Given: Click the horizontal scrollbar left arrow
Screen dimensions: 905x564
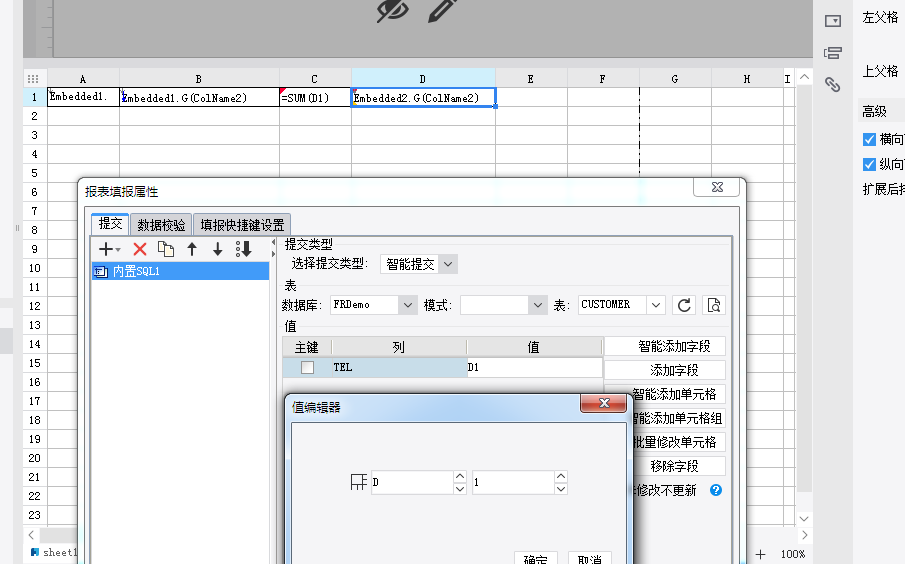Looking at the screenshot, I should (x=31, y=535).
